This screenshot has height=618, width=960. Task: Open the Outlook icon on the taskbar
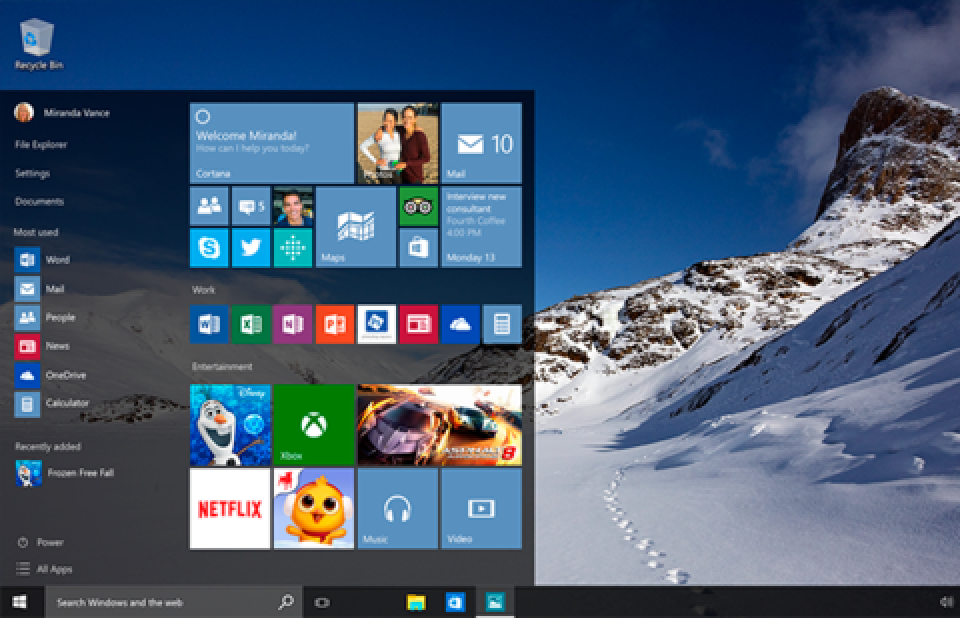click(x=455, y=603)
